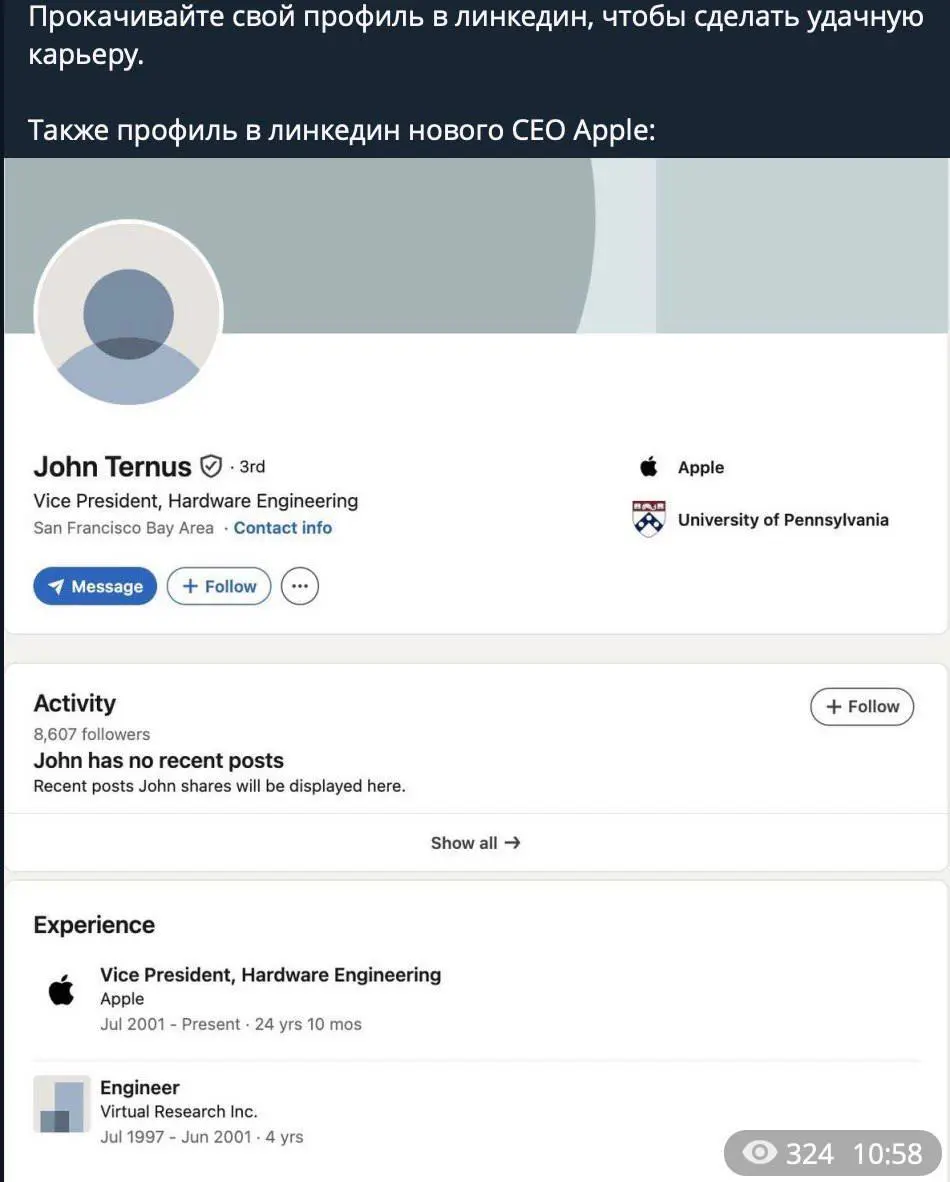Viewport: 950px width, 1182px height.
Task: Click the headline under John Ternus's name
Action: 195,501
